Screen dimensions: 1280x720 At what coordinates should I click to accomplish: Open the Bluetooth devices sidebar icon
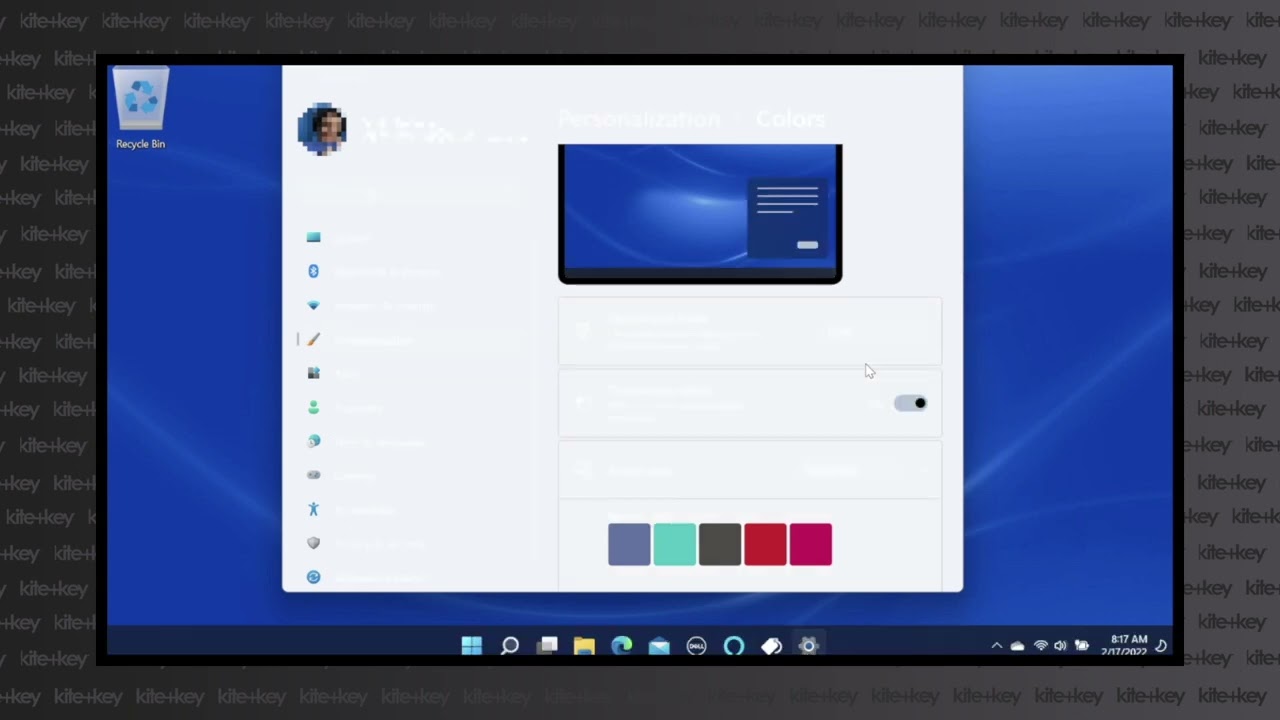[313, 271]
